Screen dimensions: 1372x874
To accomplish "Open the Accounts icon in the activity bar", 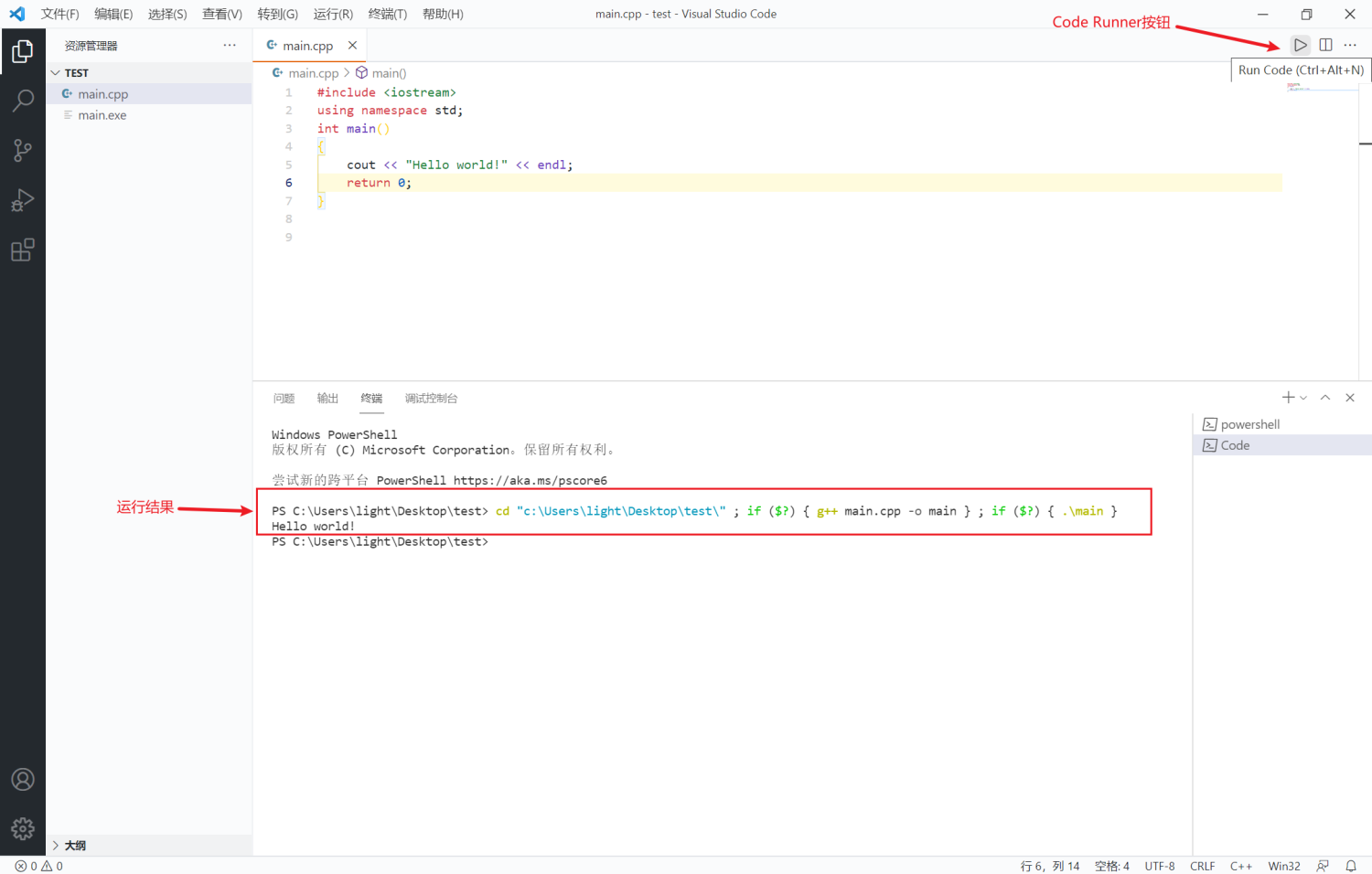I will tap(23, 779).
